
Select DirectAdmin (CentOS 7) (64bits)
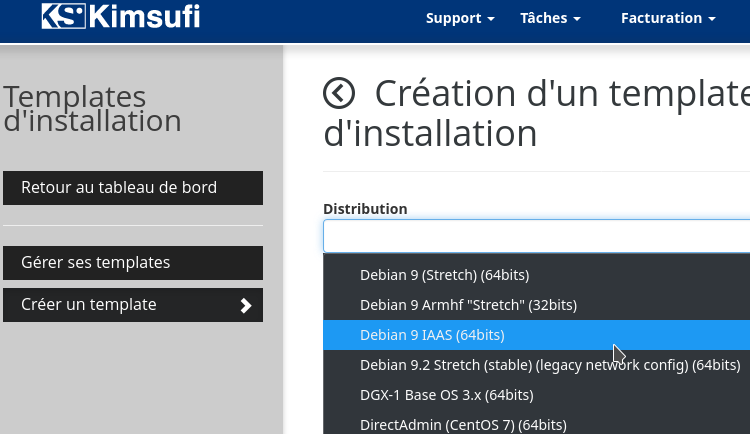pos(537,424)
